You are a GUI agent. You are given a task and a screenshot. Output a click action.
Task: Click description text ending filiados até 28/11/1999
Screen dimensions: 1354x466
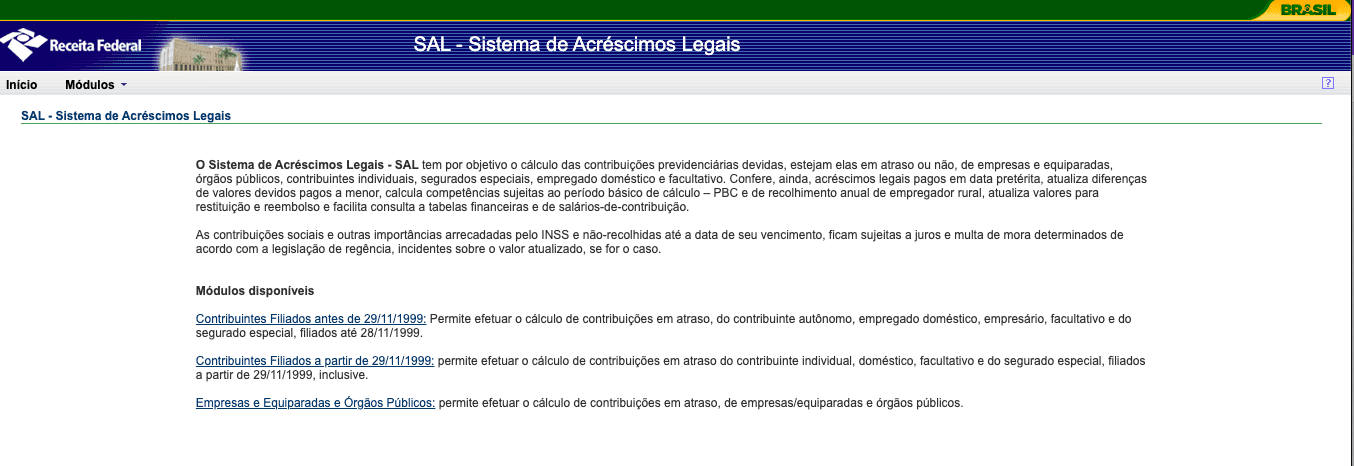click(780, 320)
